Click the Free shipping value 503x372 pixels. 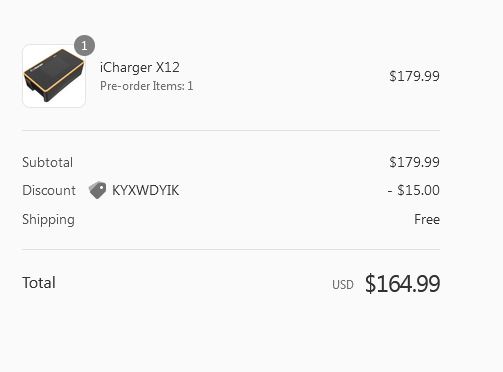click(x=427, y=219)
